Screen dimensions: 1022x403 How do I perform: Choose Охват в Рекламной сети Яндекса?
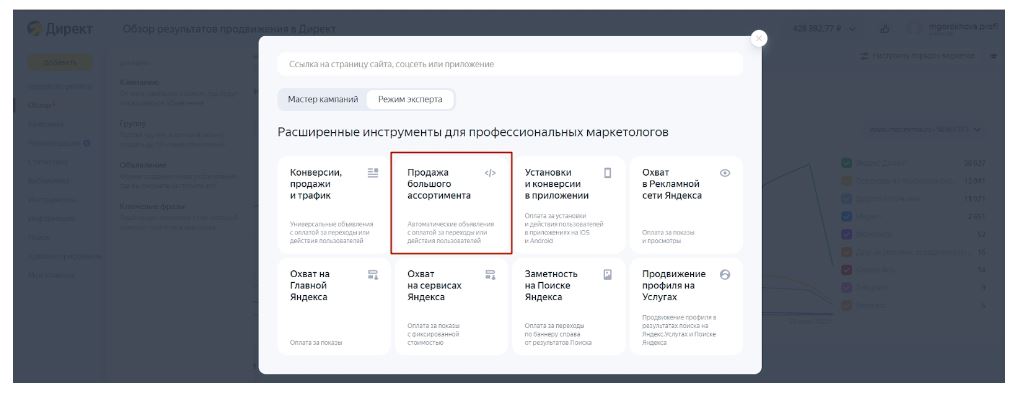(686, 204)
